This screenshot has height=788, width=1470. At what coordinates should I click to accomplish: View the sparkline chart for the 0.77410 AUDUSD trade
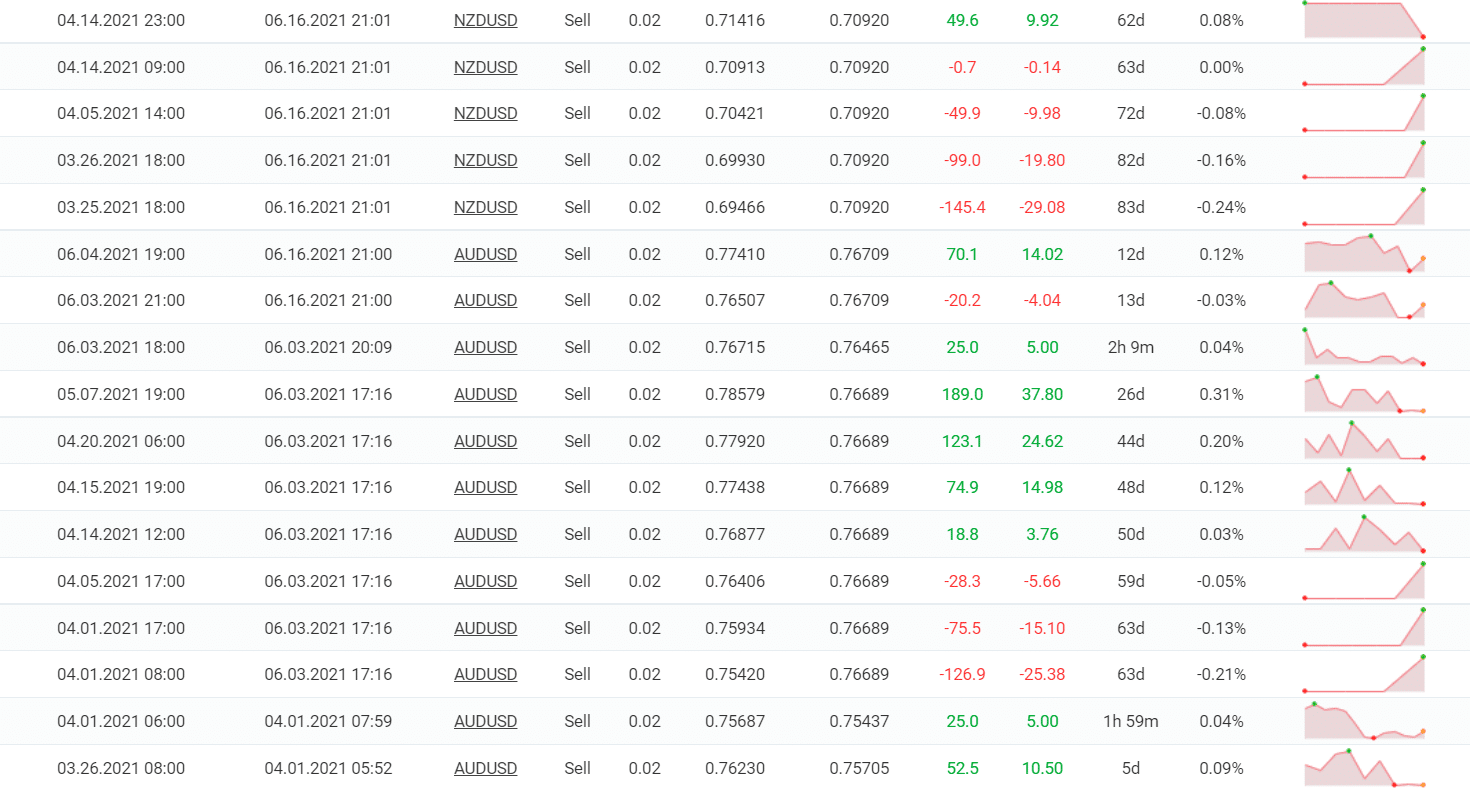(1364, 253)
